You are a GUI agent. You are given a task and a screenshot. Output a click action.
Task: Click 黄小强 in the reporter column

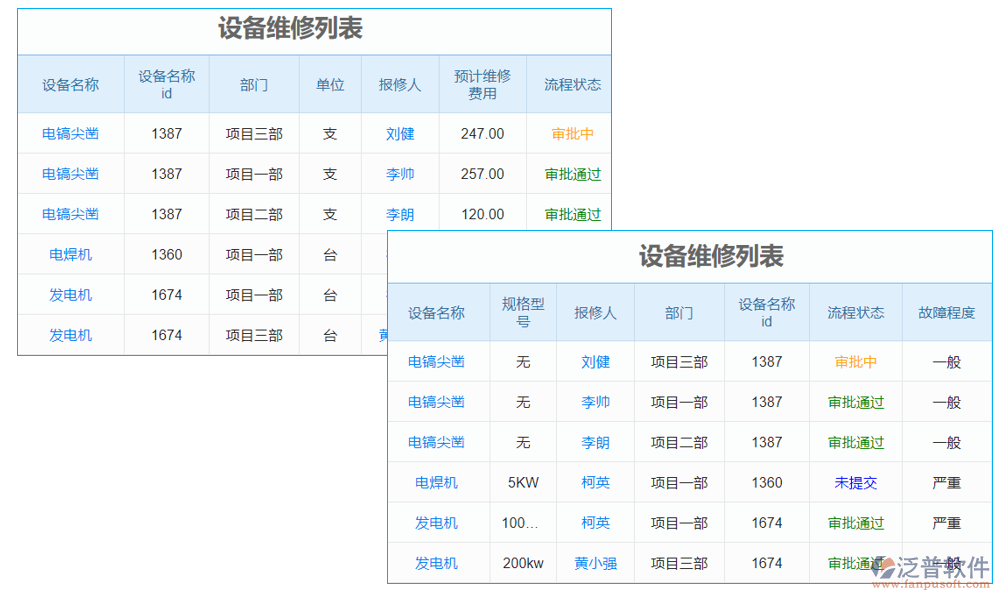[x=595, y=562]
